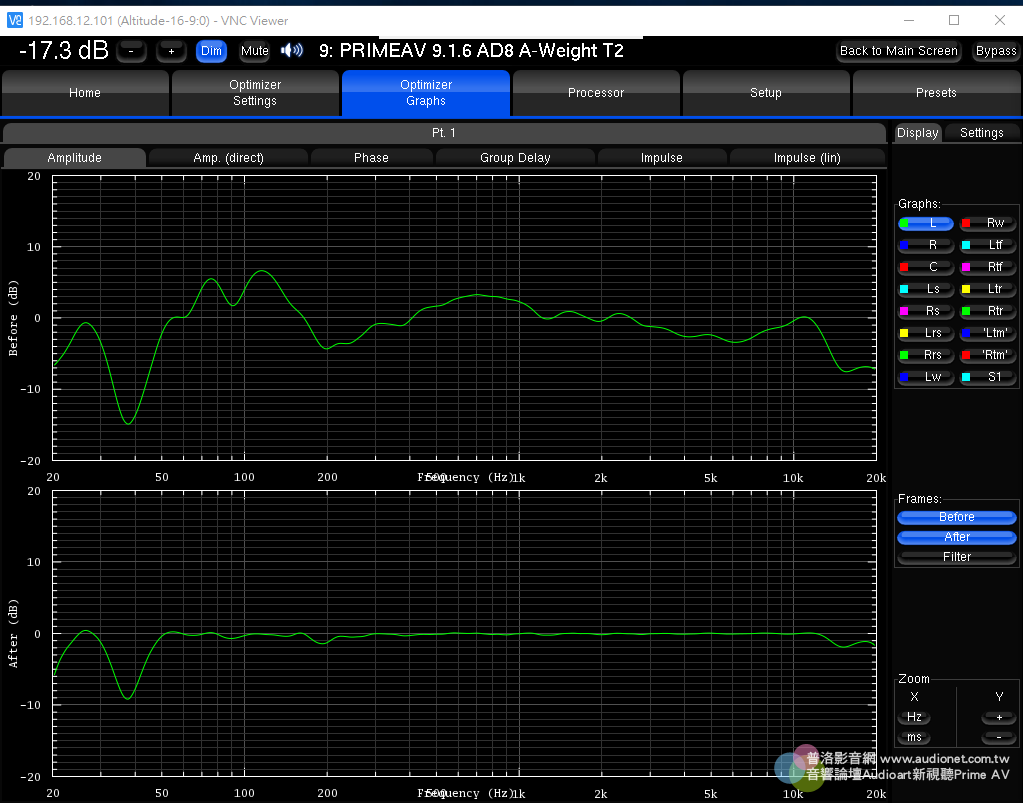
Task: Toggle the Before frame display
Action: pos(956,517)
